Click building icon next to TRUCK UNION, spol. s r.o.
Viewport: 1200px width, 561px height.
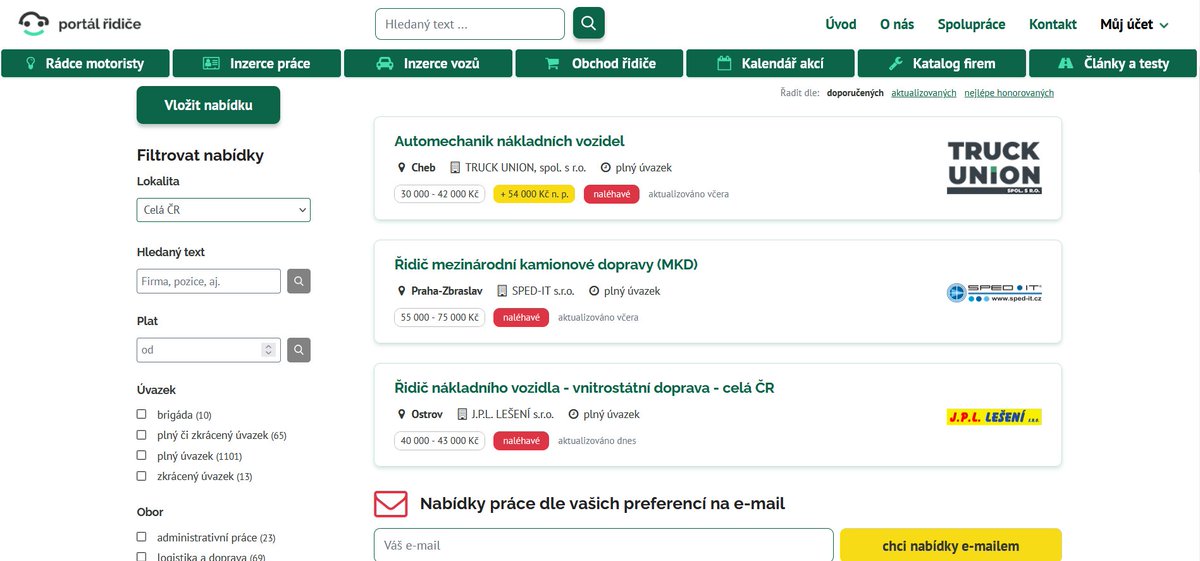click(x=455, y=168)
